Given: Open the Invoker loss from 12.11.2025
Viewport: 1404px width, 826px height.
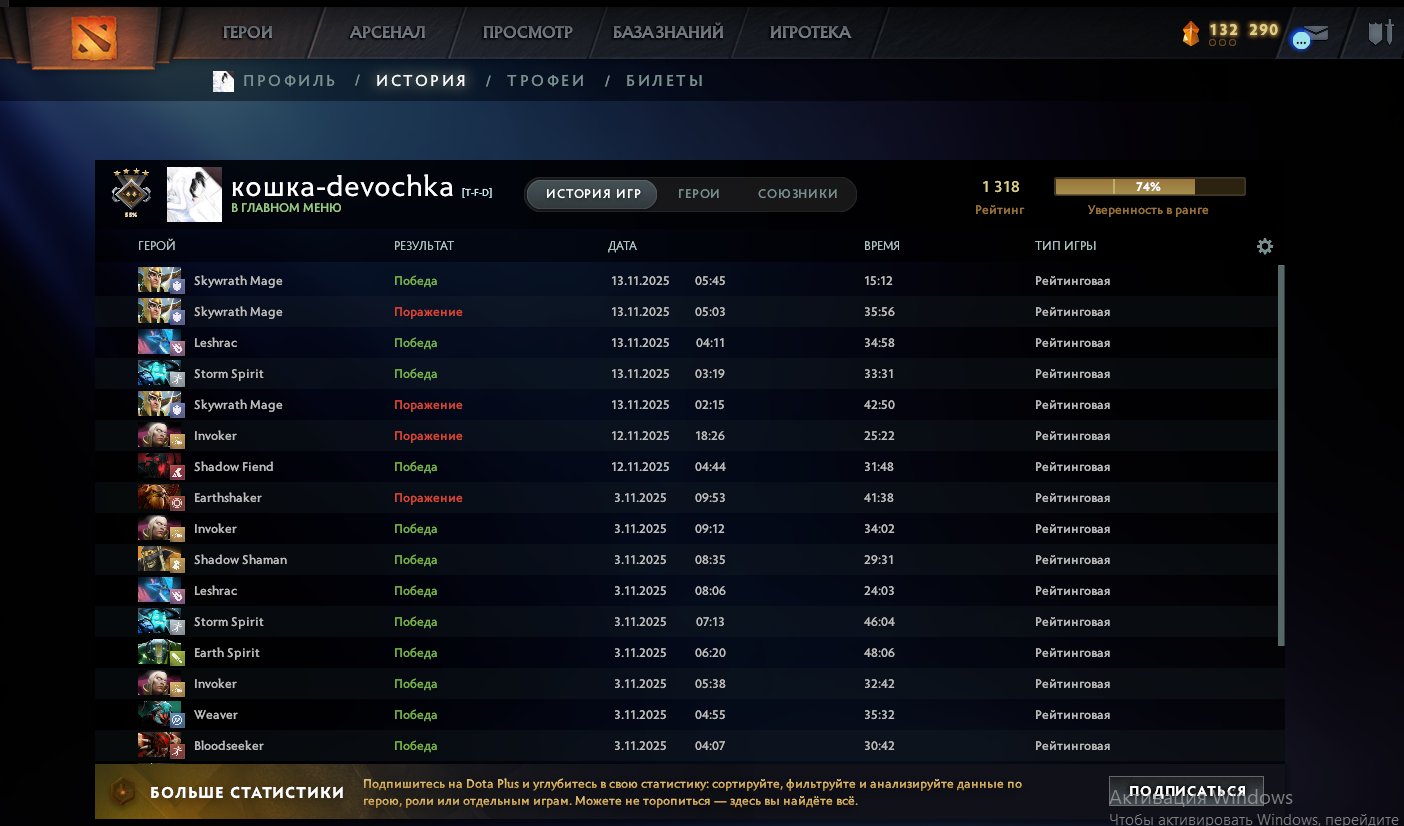Looking at the screenshot, I should point(600,435).
